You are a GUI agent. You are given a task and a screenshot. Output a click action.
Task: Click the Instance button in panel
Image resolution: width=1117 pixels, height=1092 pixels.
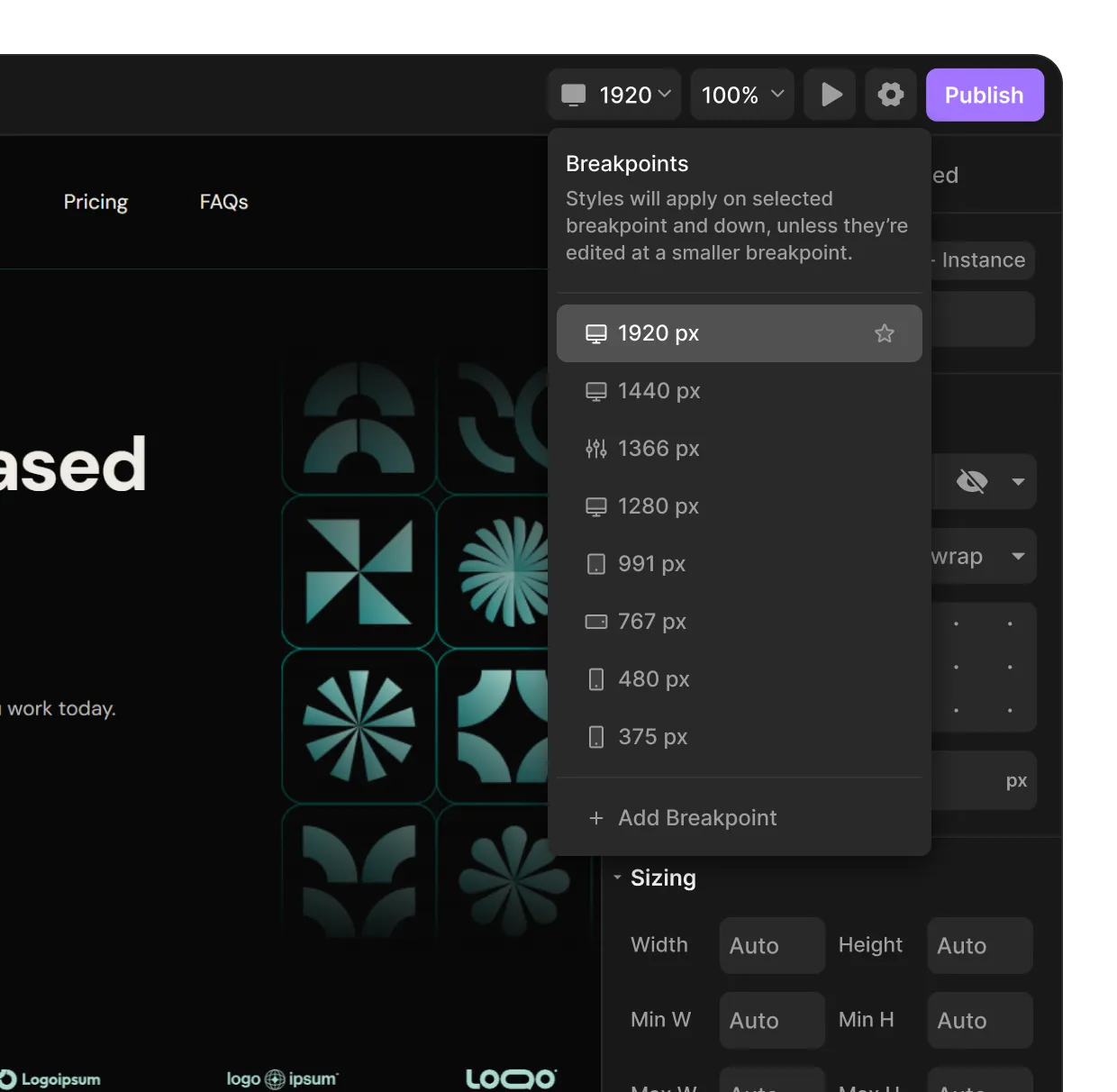tap(983, 260)
